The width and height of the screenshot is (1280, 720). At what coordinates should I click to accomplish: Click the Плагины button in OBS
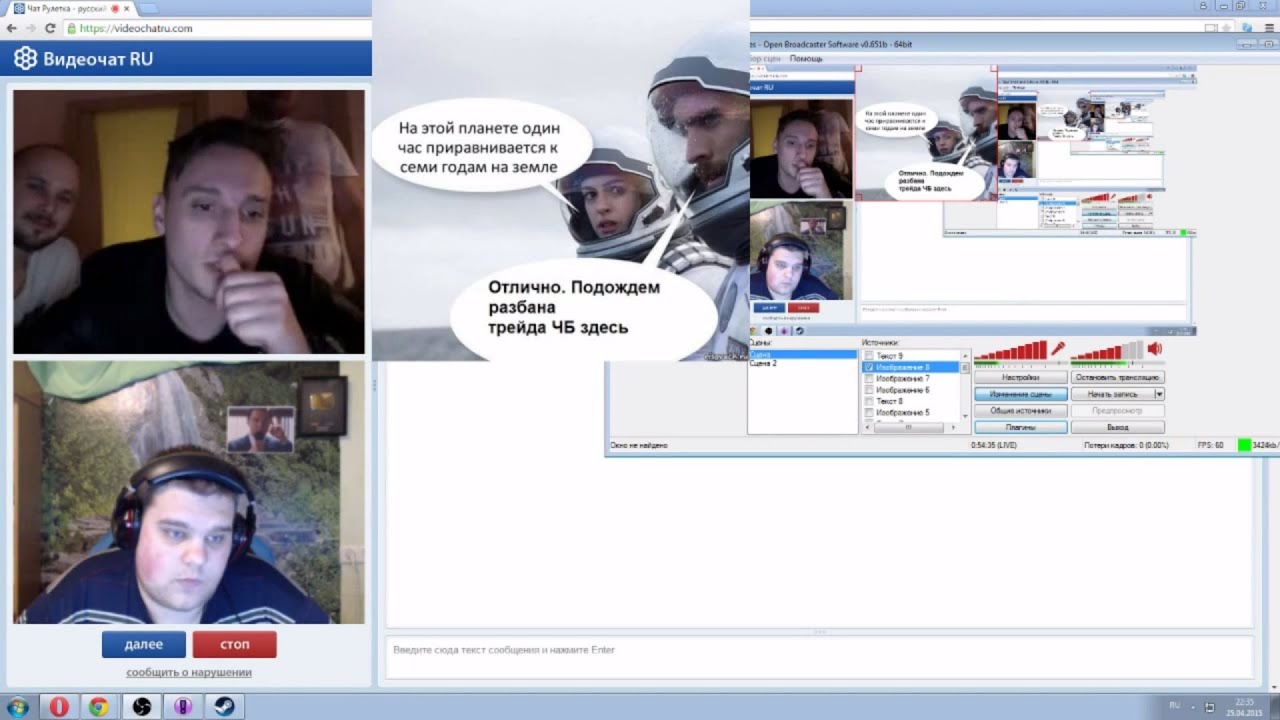1021,427
